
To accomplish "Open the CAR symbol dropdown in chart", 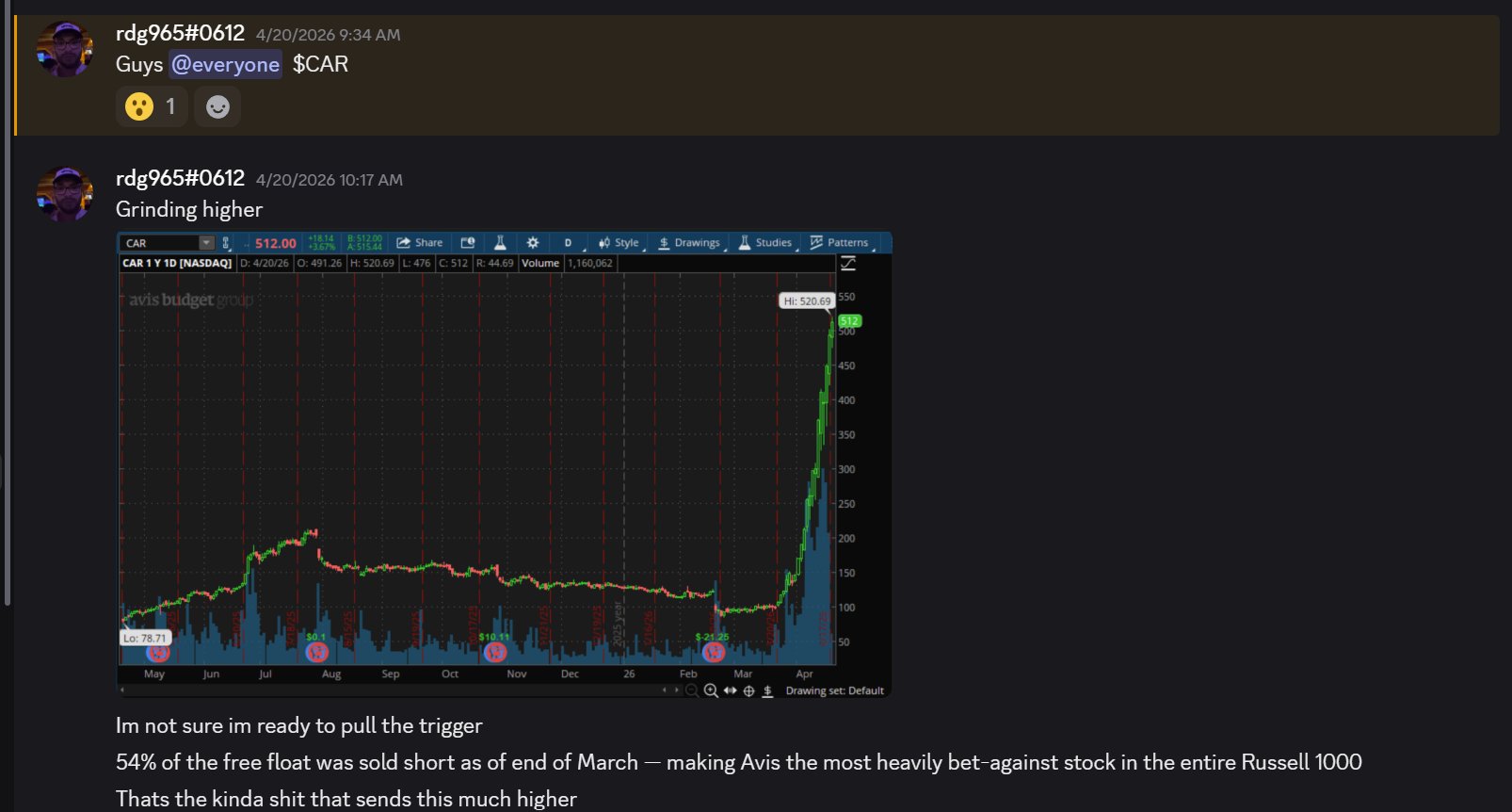I will click(x=206, y=243).
